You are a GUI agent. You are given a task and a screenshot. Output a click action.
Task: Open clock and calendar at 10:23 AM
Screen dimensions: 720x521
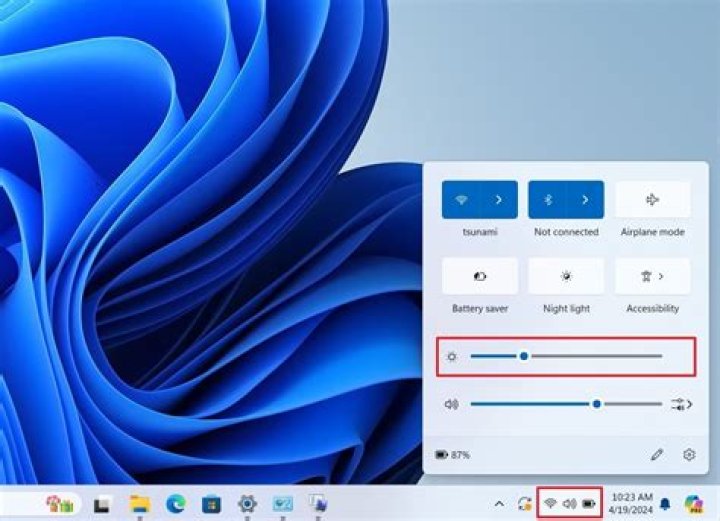pos(632,503)
